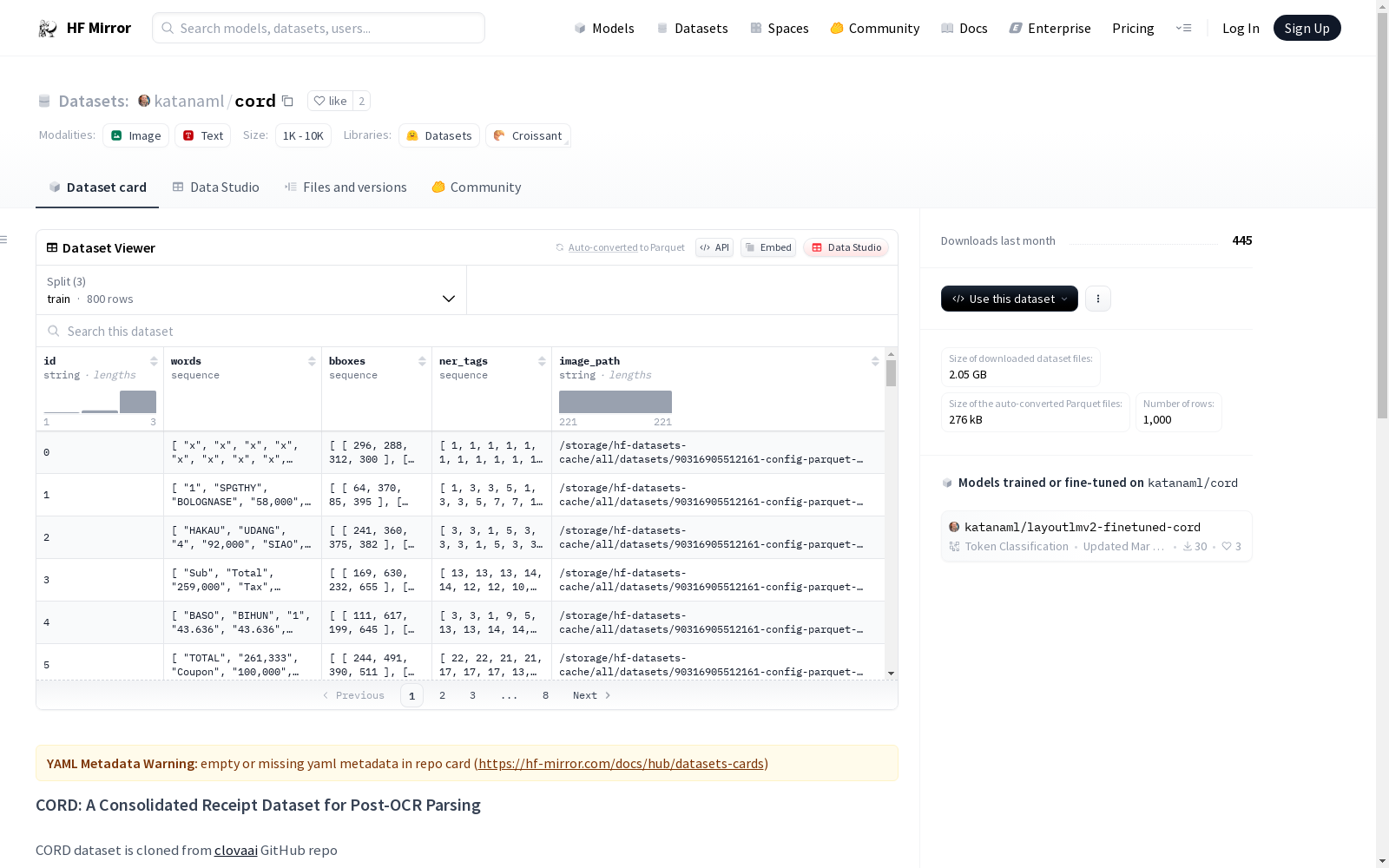This screenshot has width=1389, height=868.
Task: Select the row with "HAKAU" words
Action: pyautogui.click(x=460, y=537)
